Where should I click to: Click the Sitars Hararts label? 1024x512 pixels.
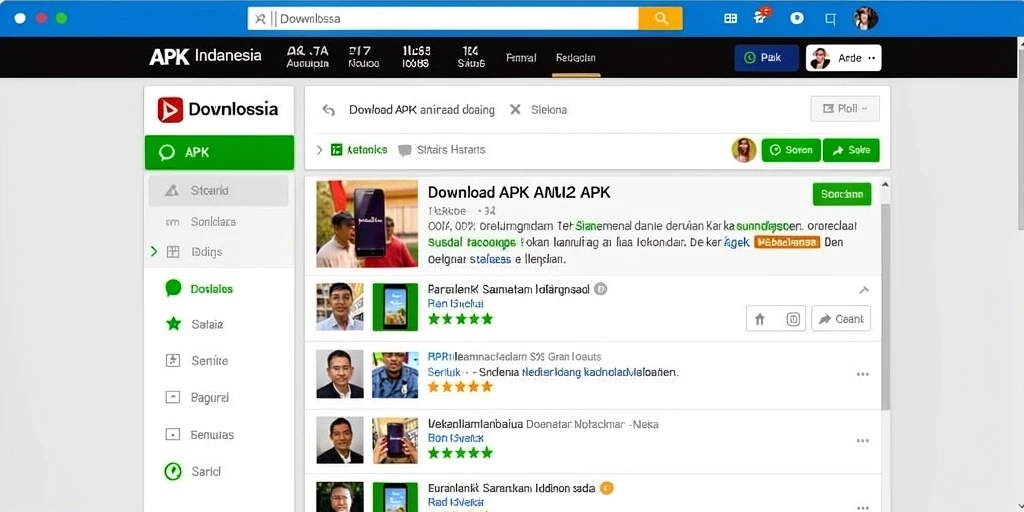451,150
